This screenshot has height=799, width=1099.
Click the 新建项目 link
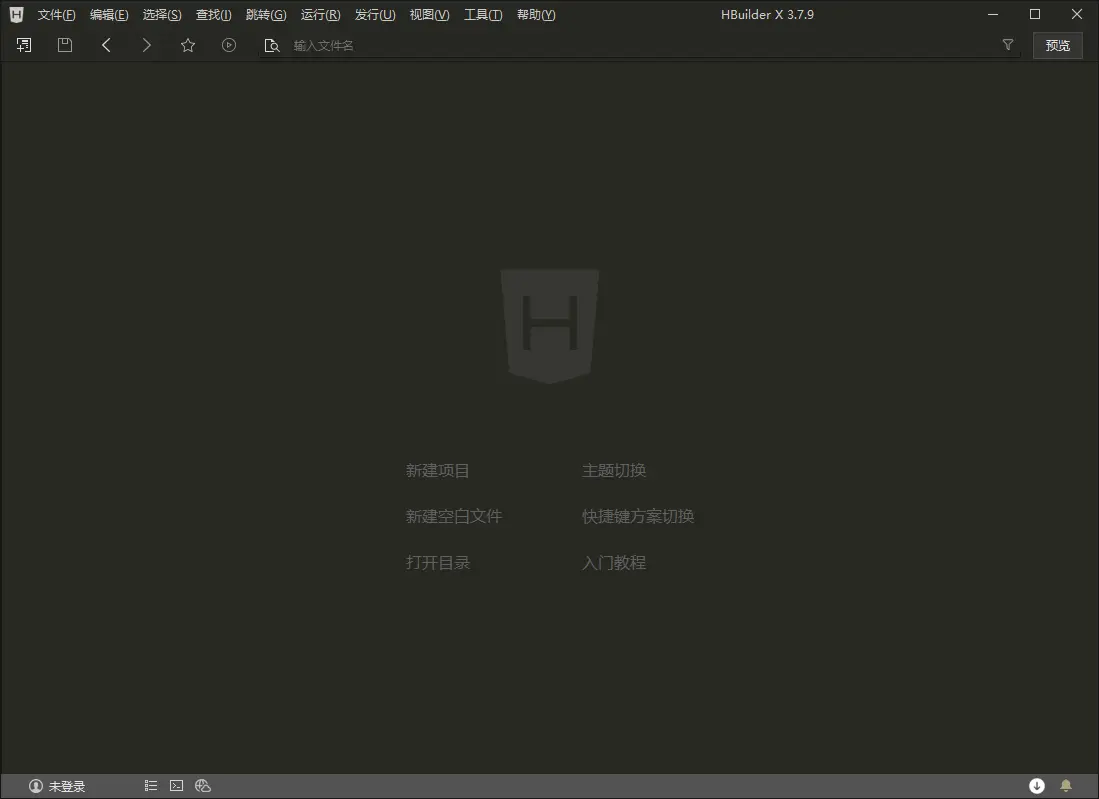(x=438, y=470)
